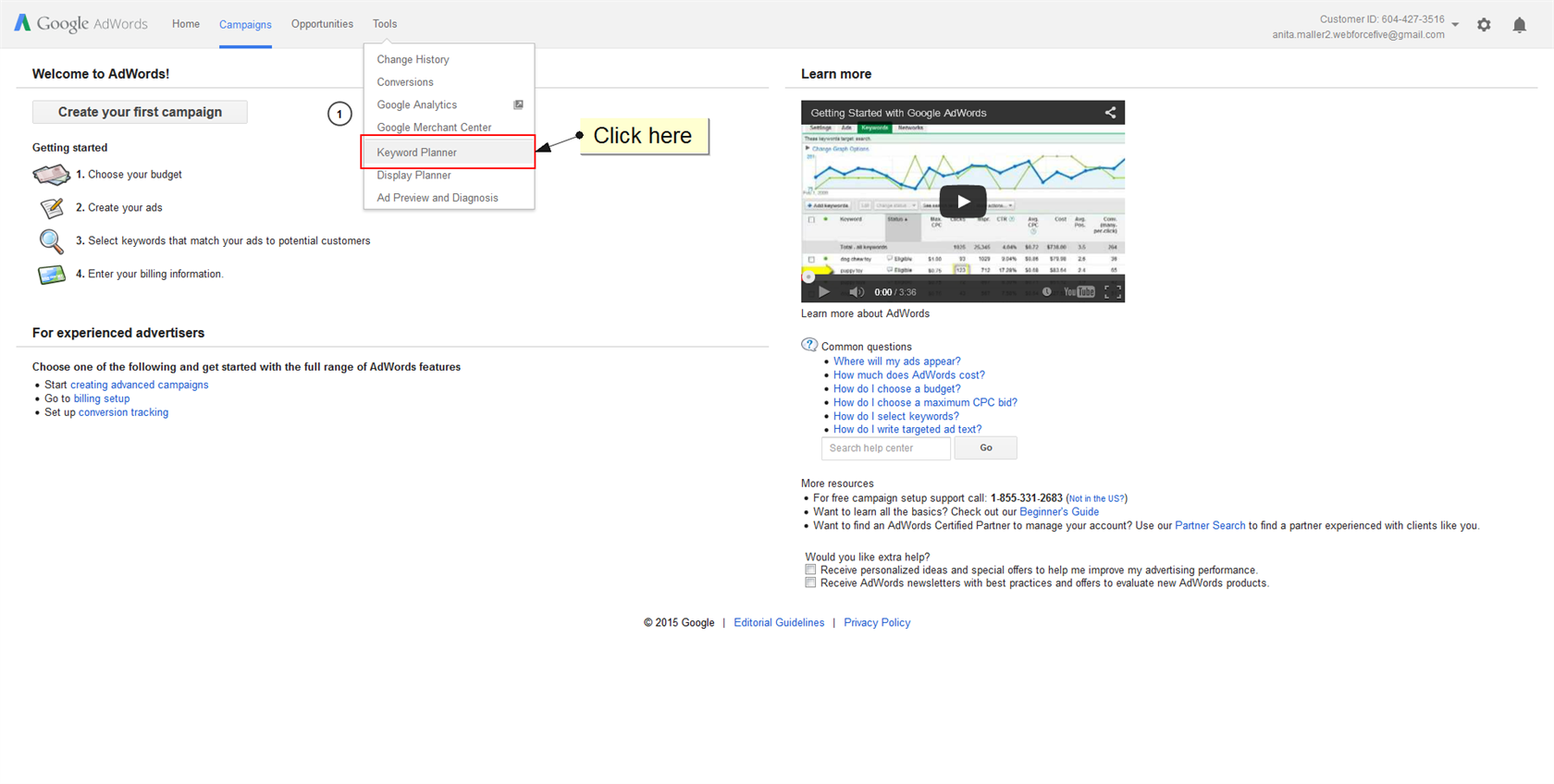Enable personalized ideas and special offers checkbox
This screenshot has width=1554, height=784.
pyautogui.click(x=810, y=570)
